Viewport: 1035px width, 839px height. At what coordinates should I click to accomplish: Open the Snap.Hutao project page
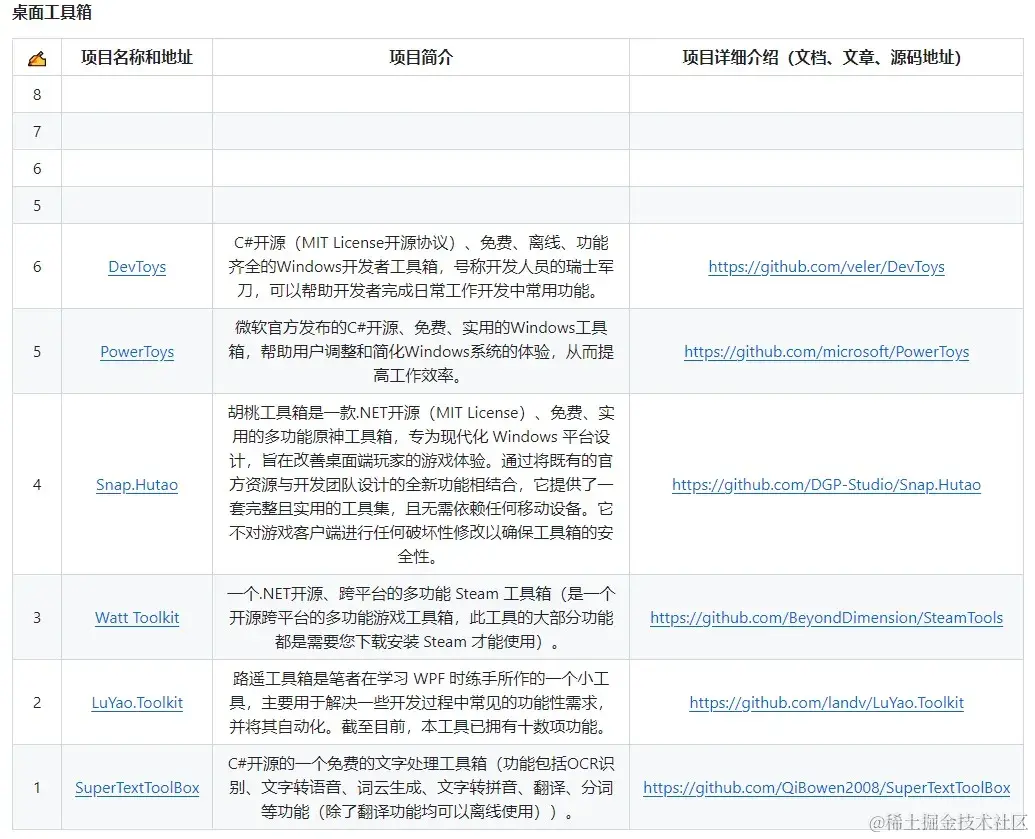click(x=136, y=485)
